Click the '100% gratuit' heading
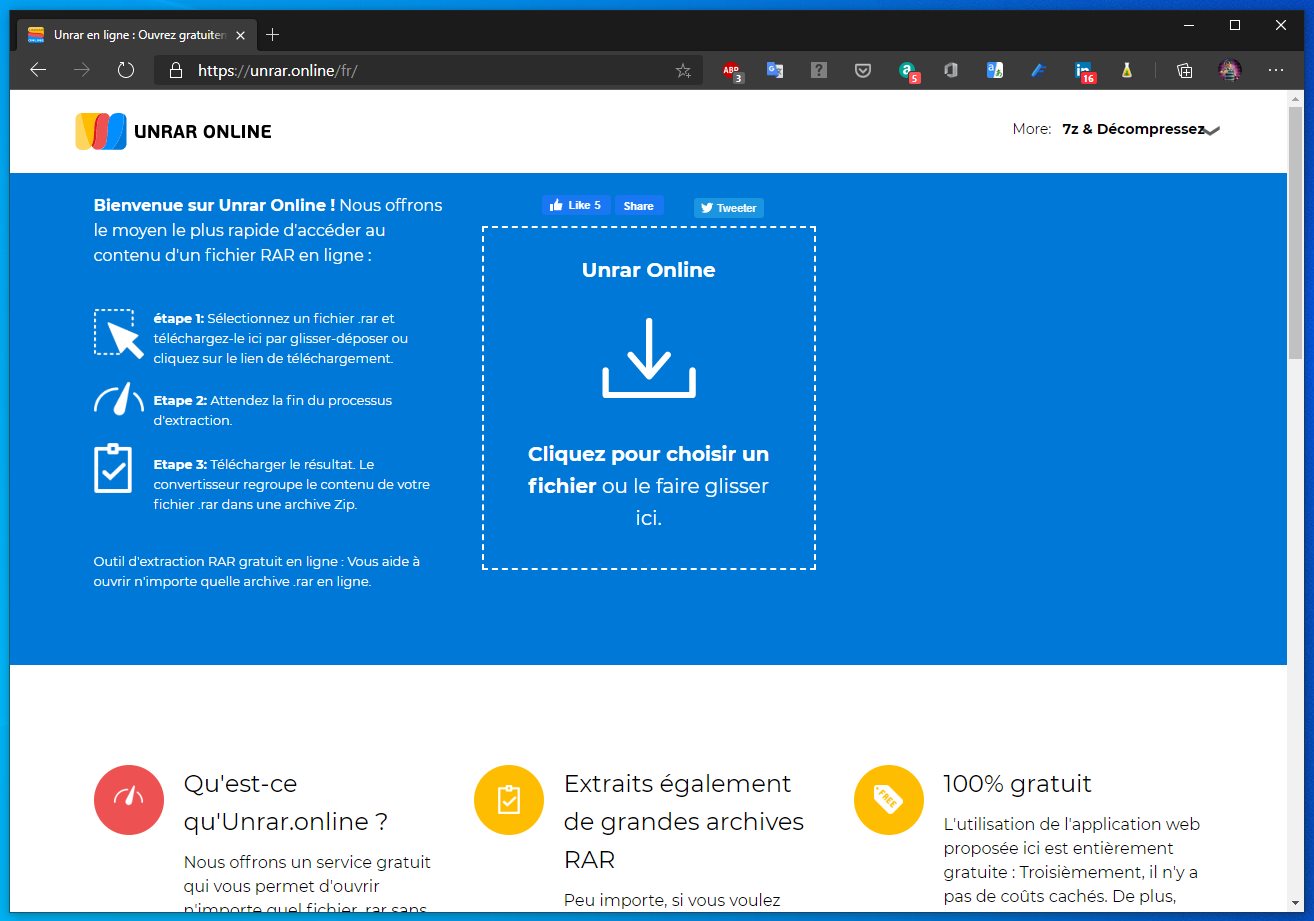Screen dimensions: 1314x921 (x=1017, y=784)
